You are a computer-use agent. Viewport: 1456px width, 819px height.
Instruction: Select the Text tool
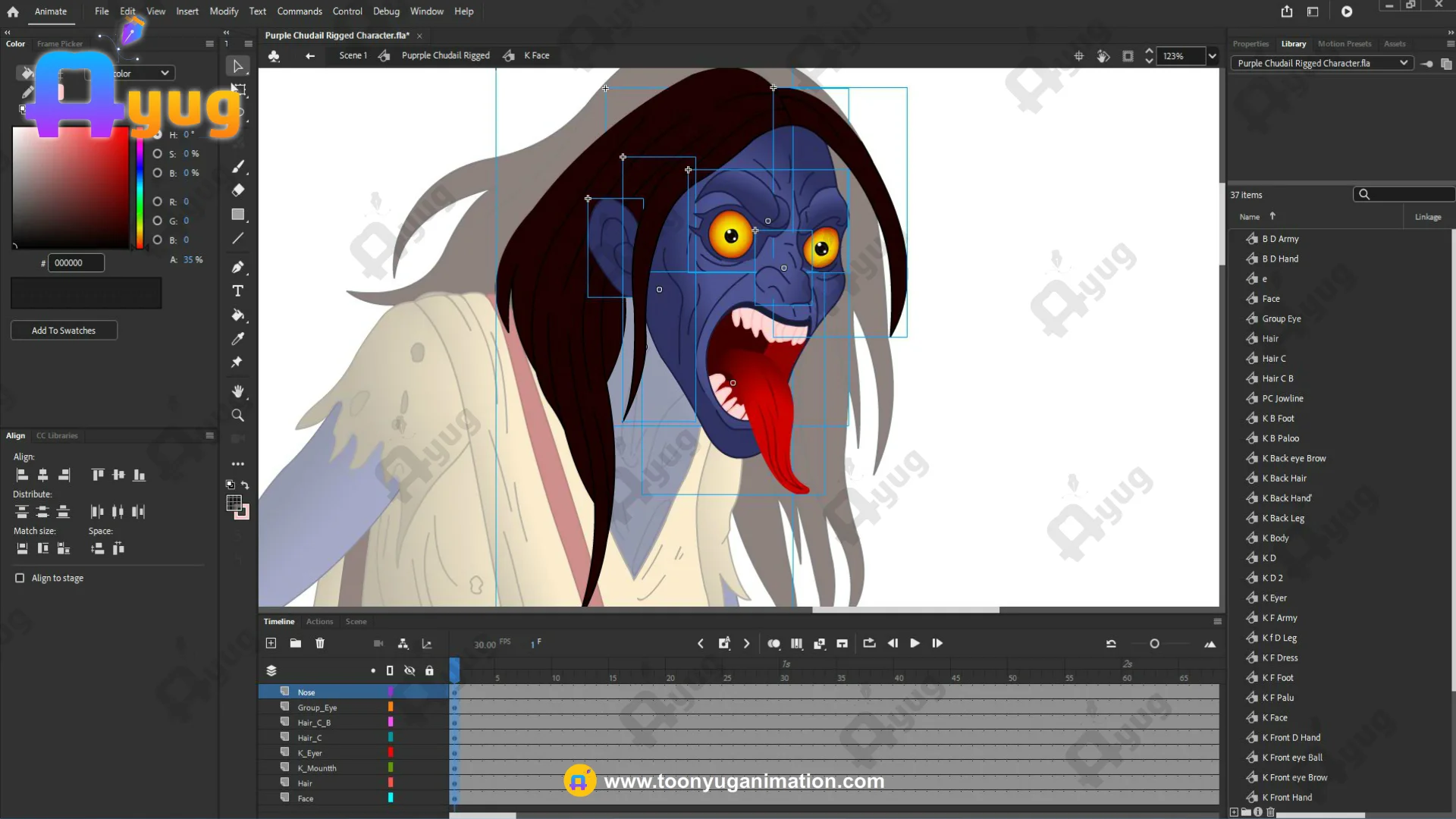(x=237, y=291)
